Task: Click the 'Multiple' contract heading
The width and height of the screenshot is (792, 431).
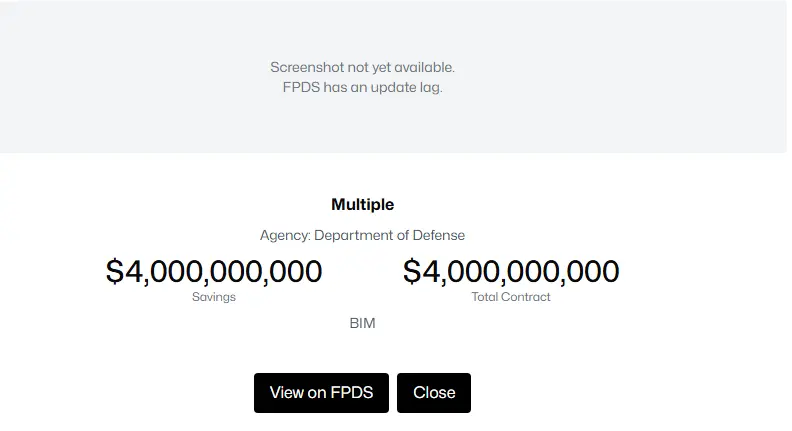Action: [362, 204]
